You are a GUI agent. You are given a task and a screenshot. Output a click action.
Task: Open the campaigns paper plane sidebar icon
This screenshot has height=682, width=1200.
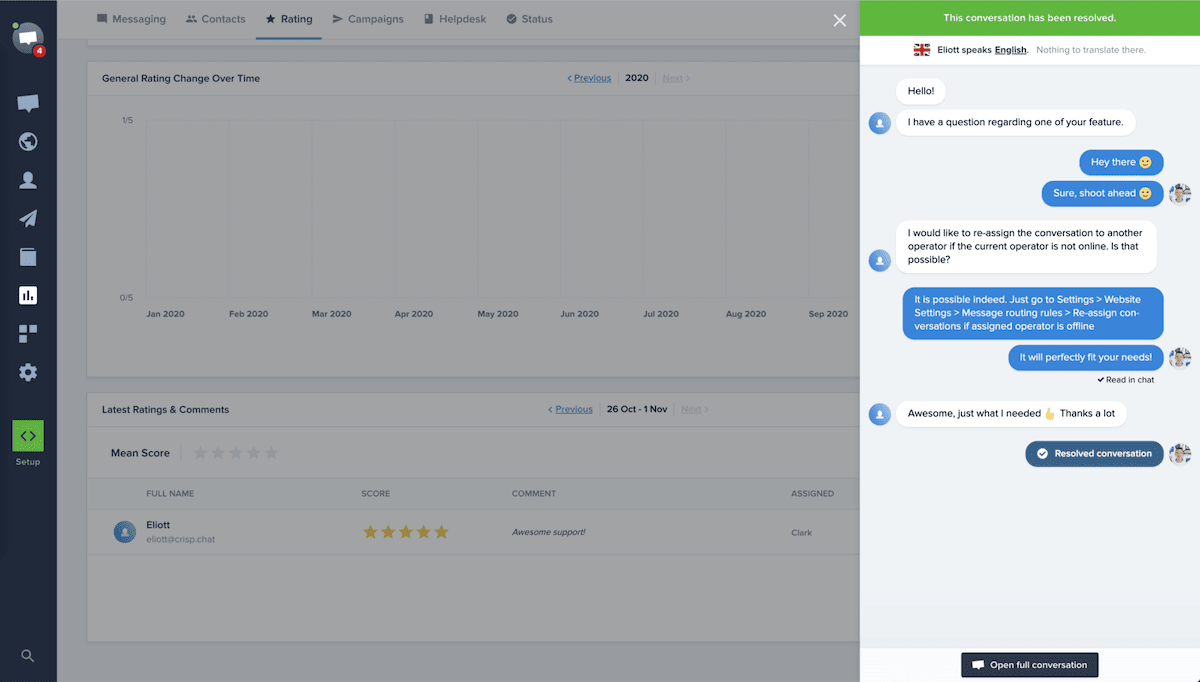click(x=28, y=219)
